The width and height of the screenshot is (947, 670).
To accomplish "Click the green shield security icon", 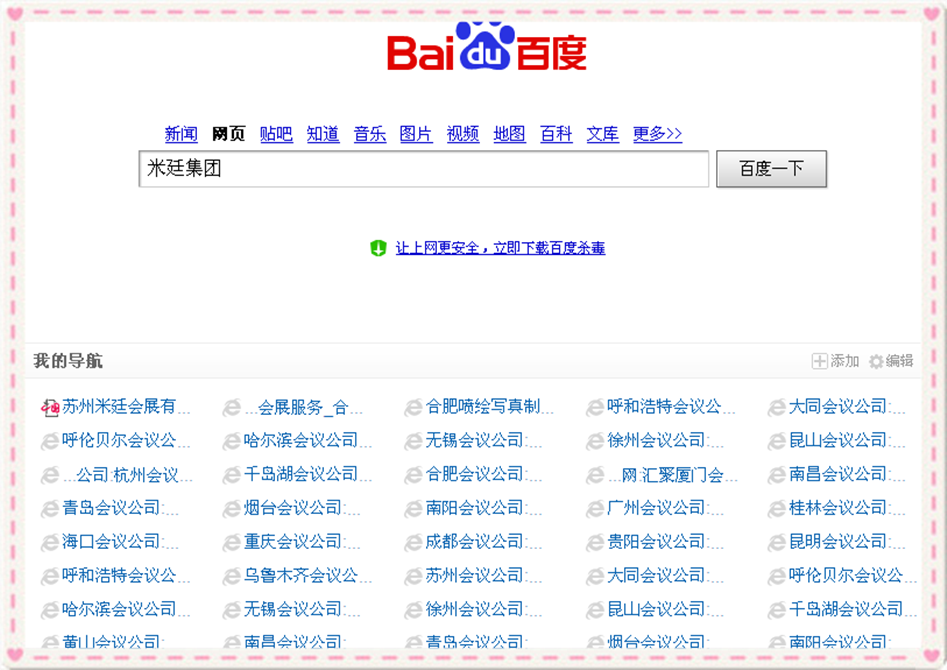I will (378, 248).
